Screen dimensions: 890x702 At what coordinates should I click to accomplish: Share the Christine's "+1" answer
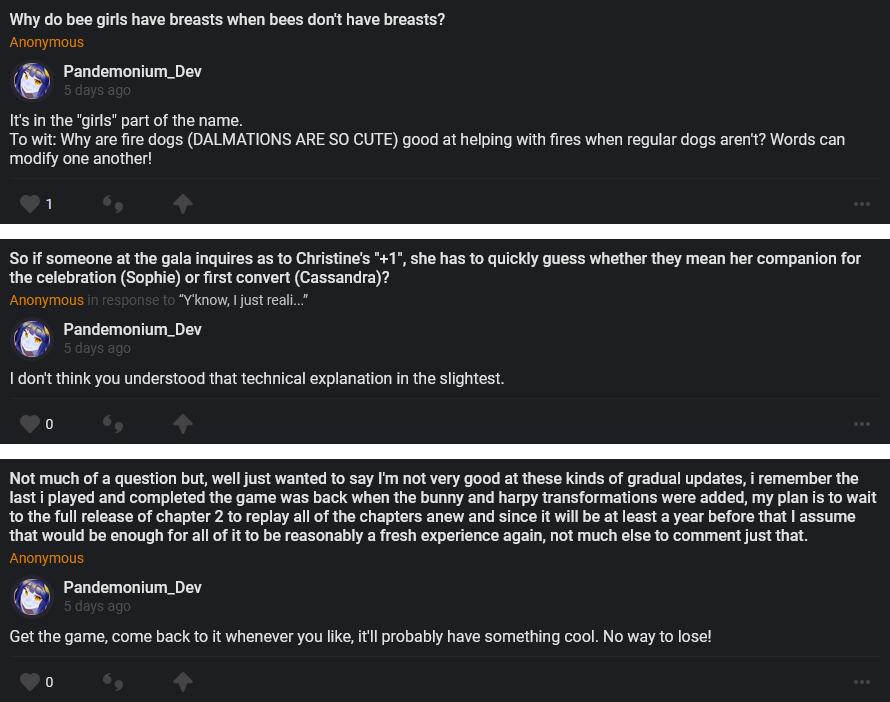click(182, 424)
